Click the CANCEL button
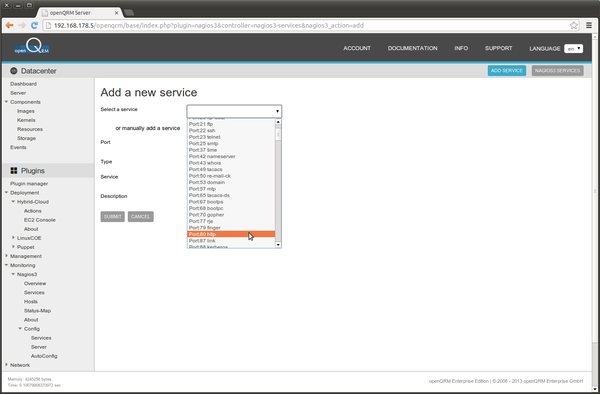 click(x=140, y=217)
